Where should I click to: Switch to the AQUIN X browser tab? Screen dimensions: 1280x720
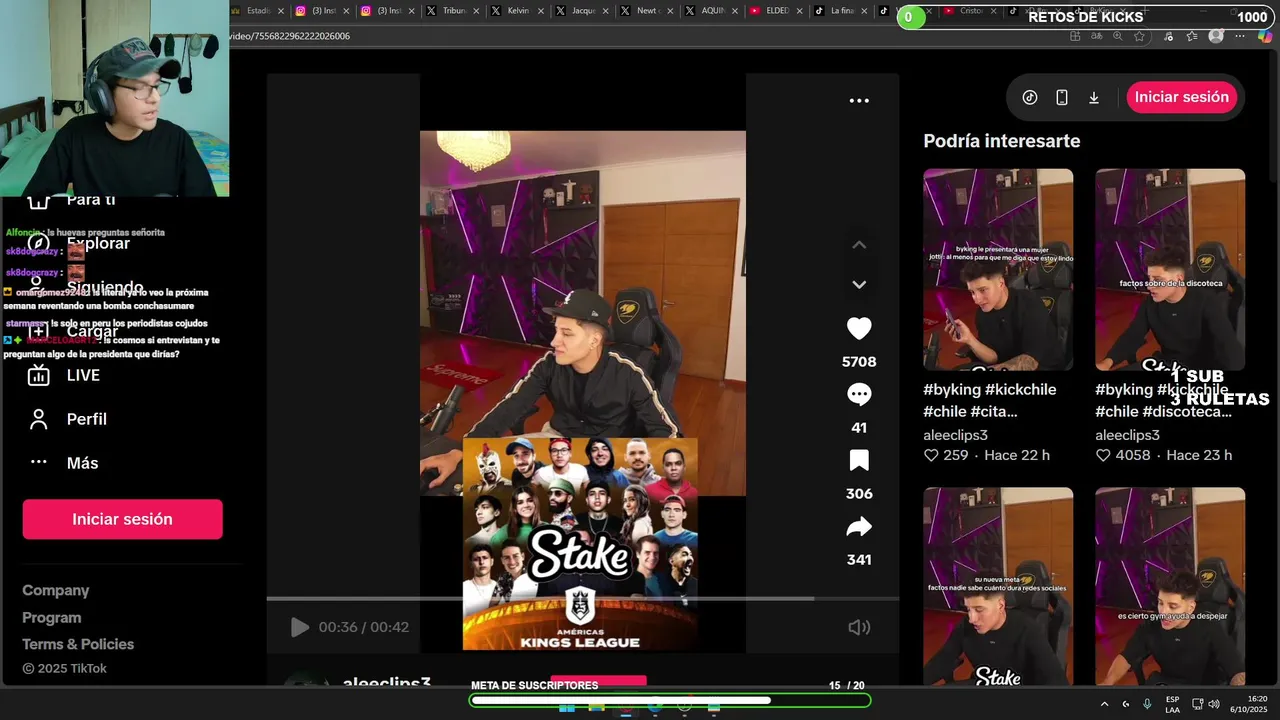click(712, 11)
